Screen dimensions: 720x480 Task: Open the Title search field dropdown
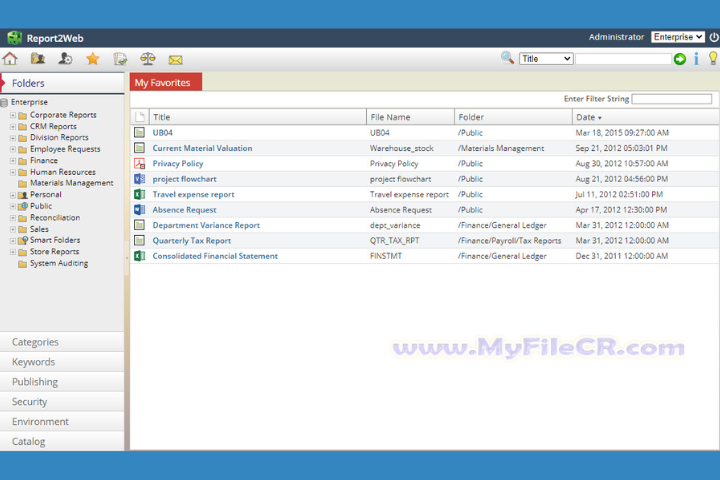[x=546, y=59]
